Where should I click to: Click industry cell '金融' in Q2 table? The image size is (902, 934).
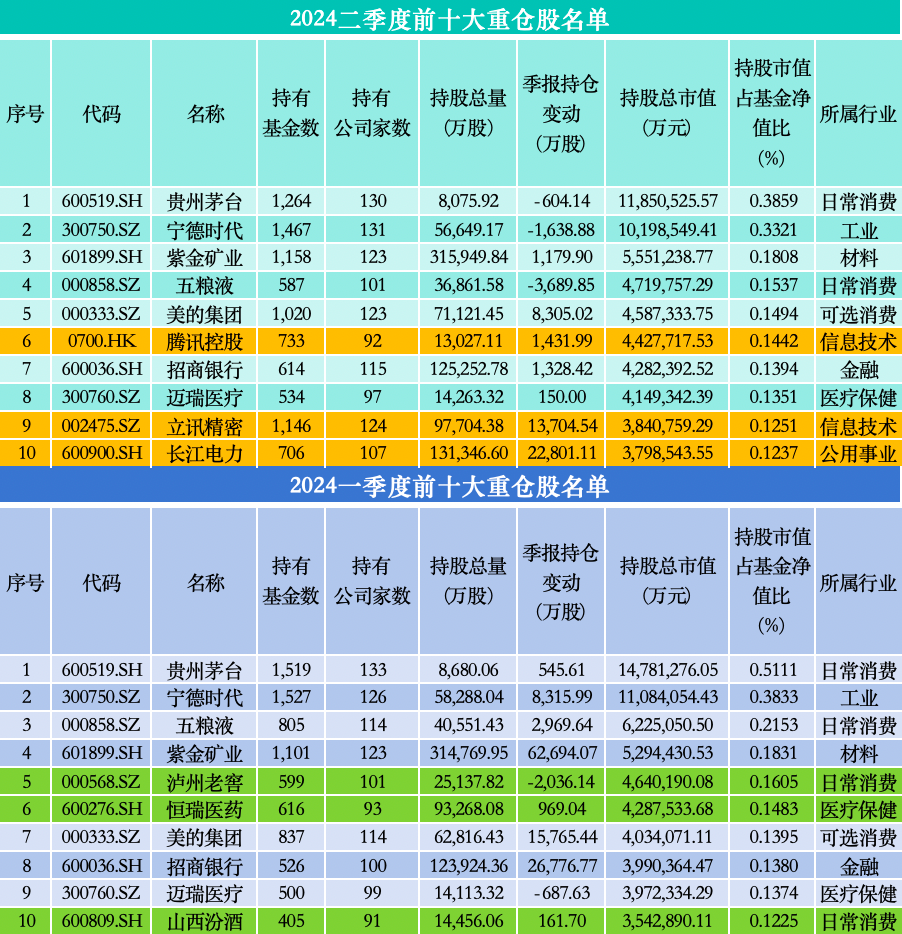coord(859,370)
